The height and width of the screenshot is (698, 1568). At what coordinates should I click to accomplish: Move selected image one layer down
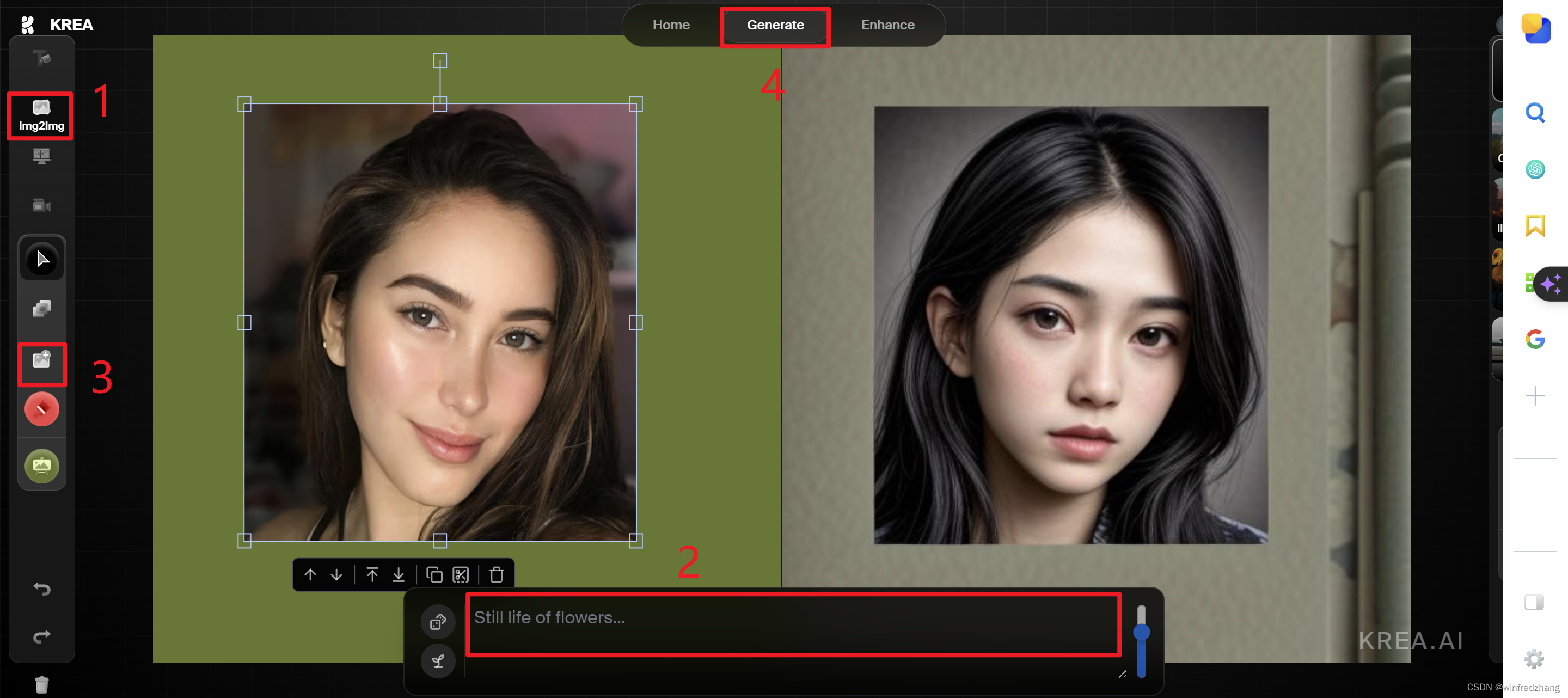[336, 574]
